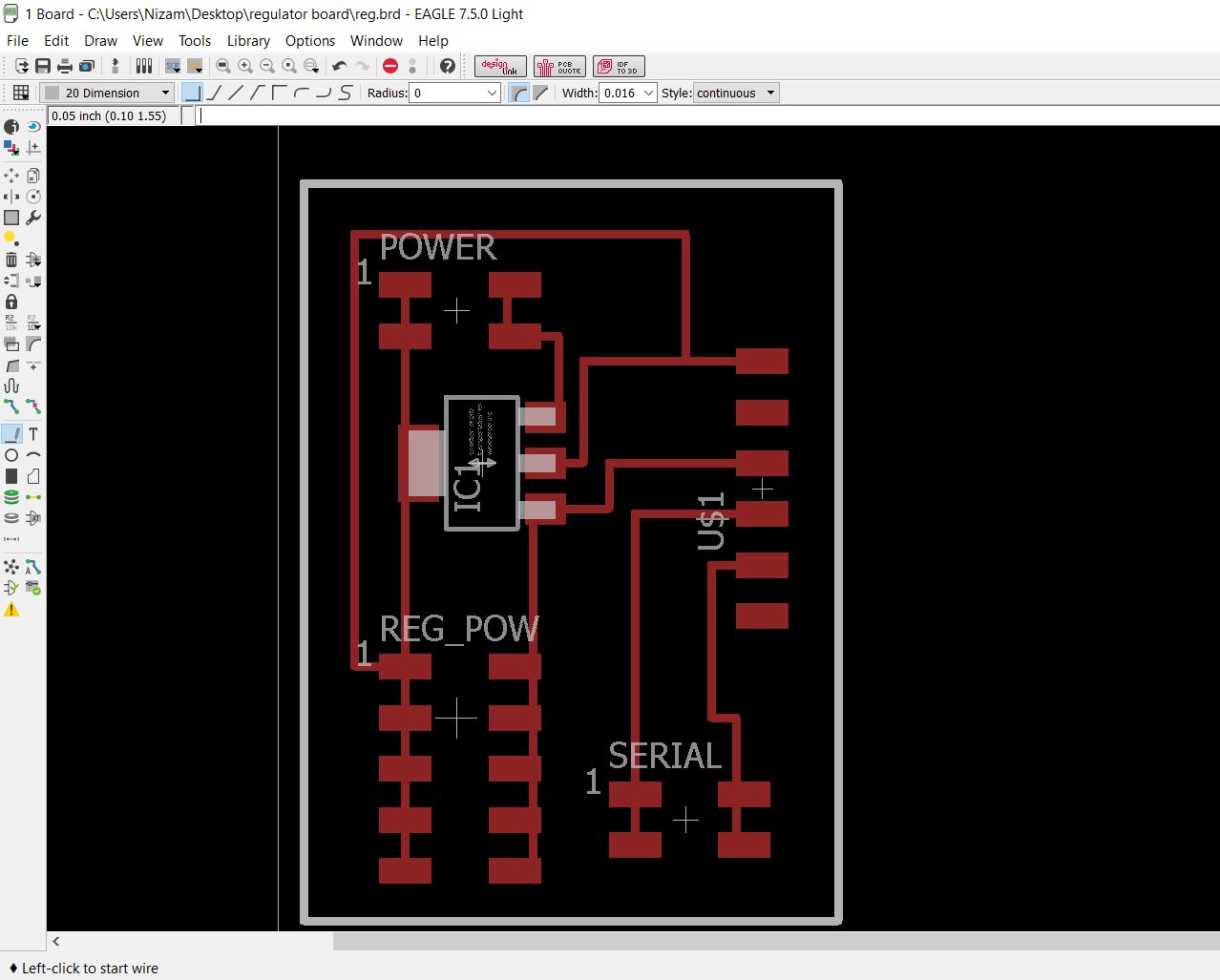
Task: Click the Undo arrow icon
Action: click(339, 66)
